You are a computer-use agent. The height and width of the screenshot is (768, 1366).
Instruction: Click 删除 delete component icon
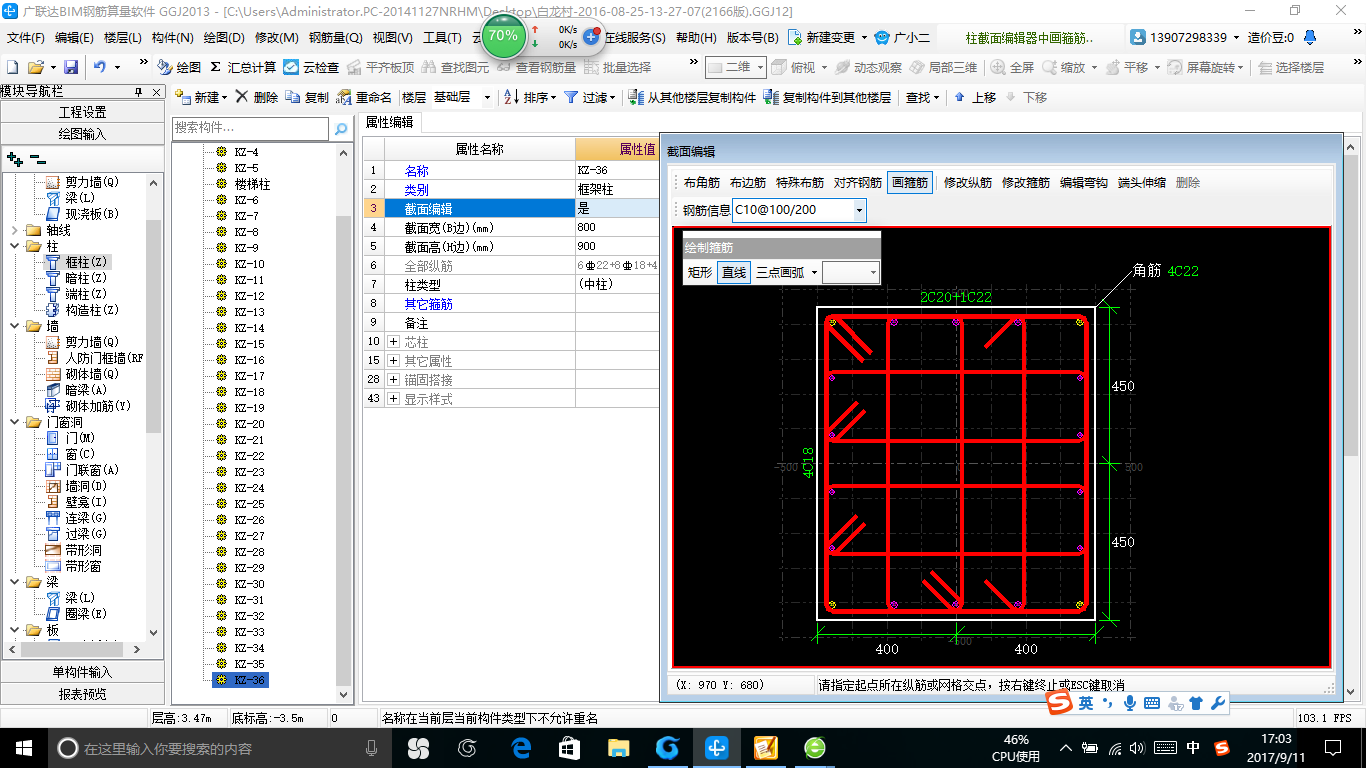click(257, 97)
